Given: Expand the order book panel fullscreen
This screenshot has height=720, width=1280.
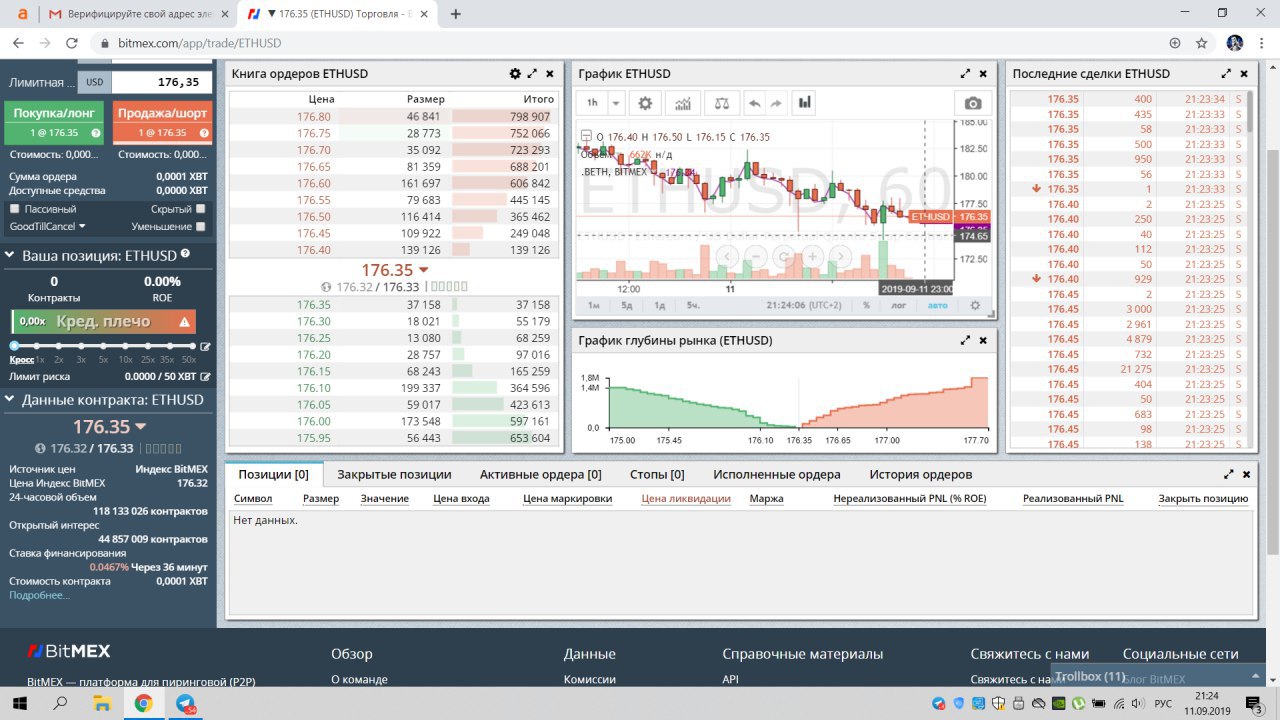Looking at the screenshot, I should (x=533, y=74).
